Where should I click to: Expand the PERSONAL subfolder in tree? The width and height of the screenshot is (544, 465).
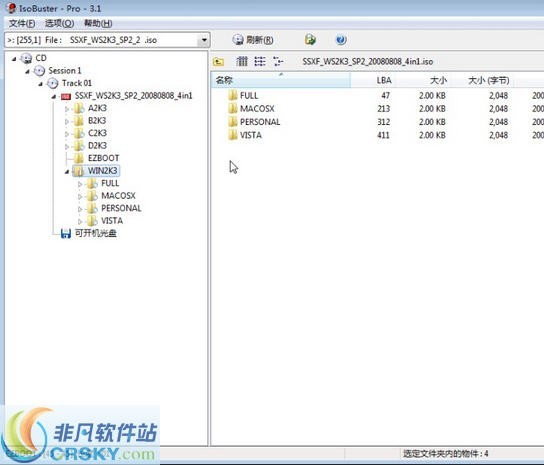tap(80, 209)
